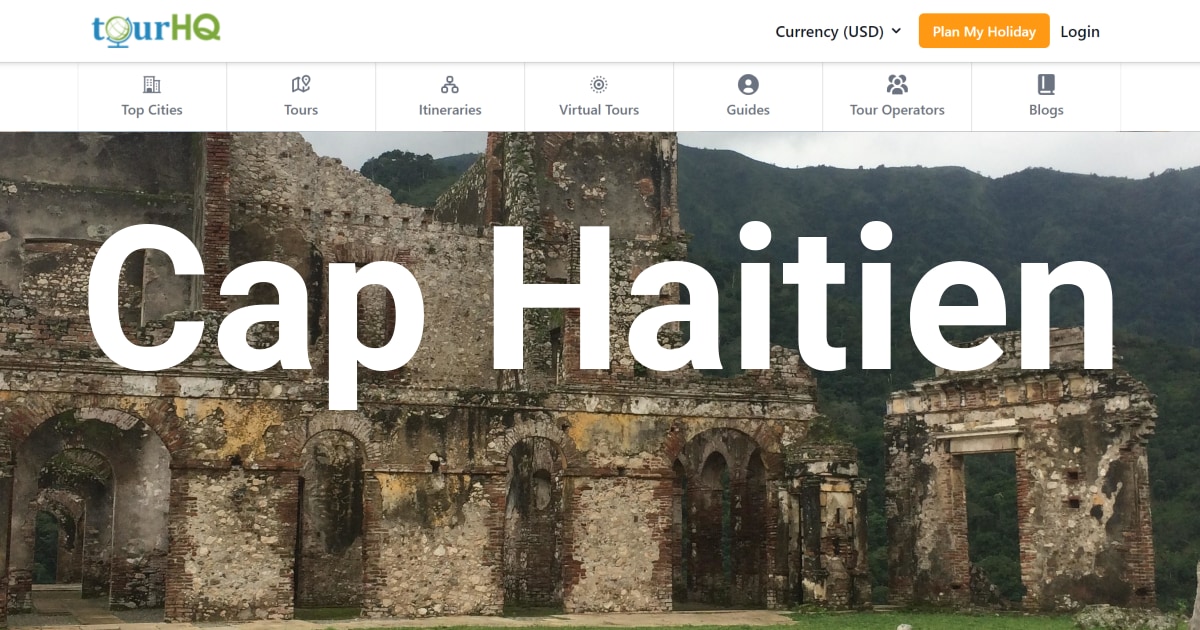
Task: Click the itinerary route icon above Itineraries
Action: tap(450, 85)
